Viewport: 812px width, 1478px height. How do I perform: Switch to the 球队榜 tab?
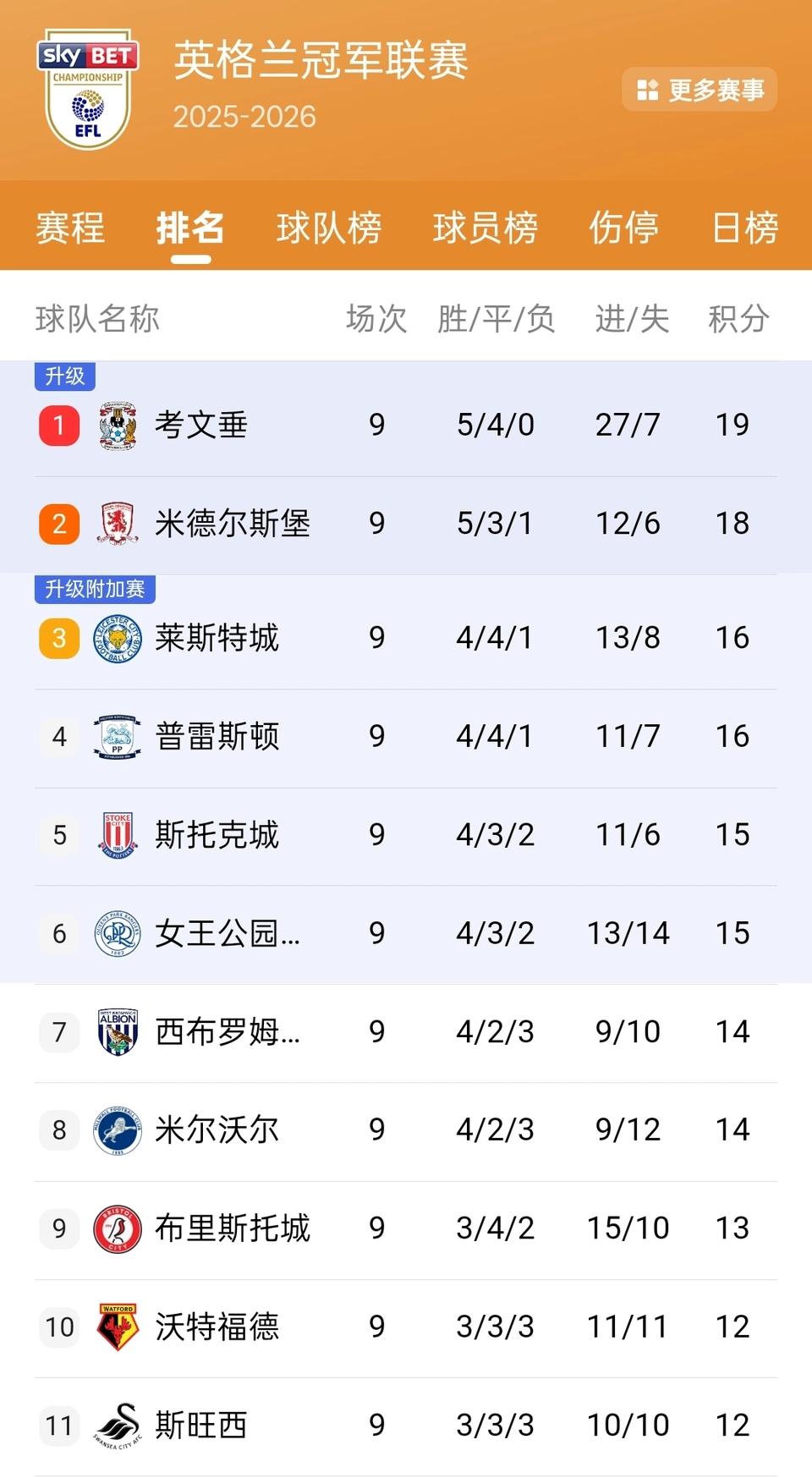[x=329, y=228]
